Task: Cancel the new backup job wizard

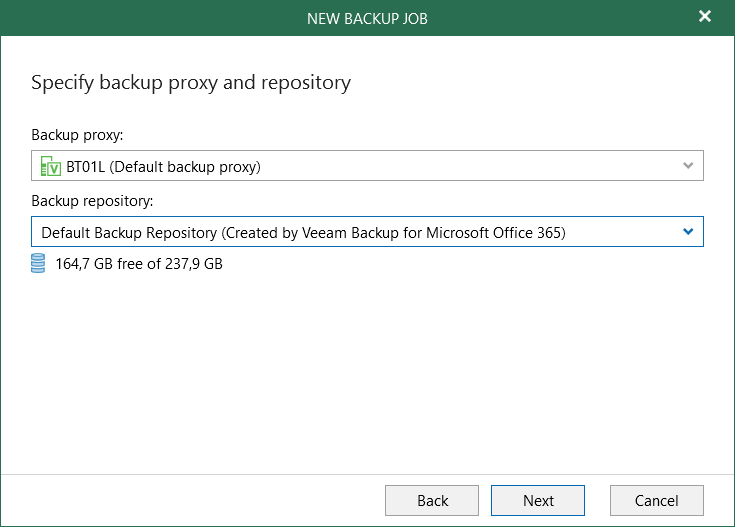Action: click(657, 500)
